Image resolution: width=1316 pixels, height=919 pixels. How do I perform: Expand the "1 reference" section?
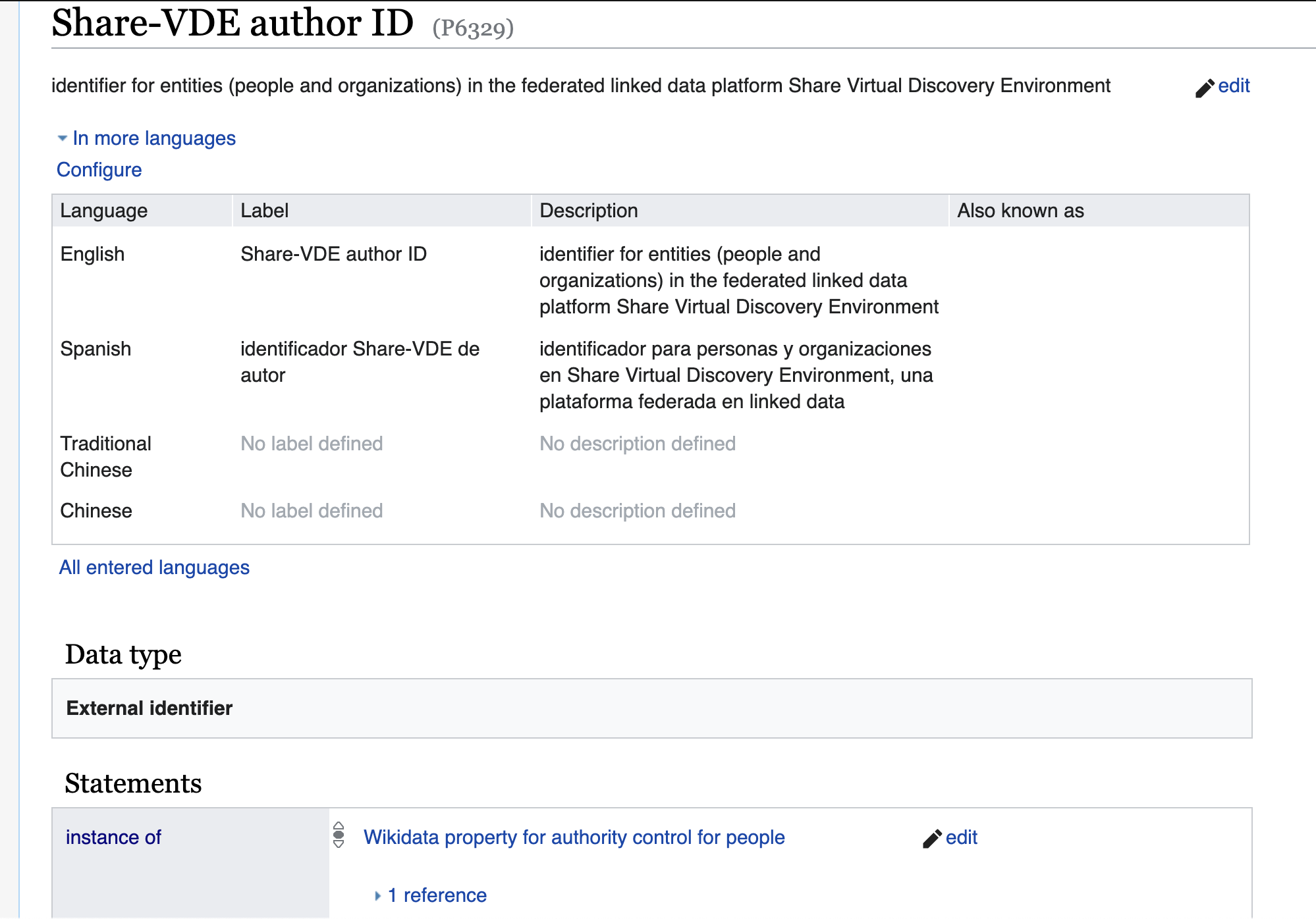tap(437, 895)
